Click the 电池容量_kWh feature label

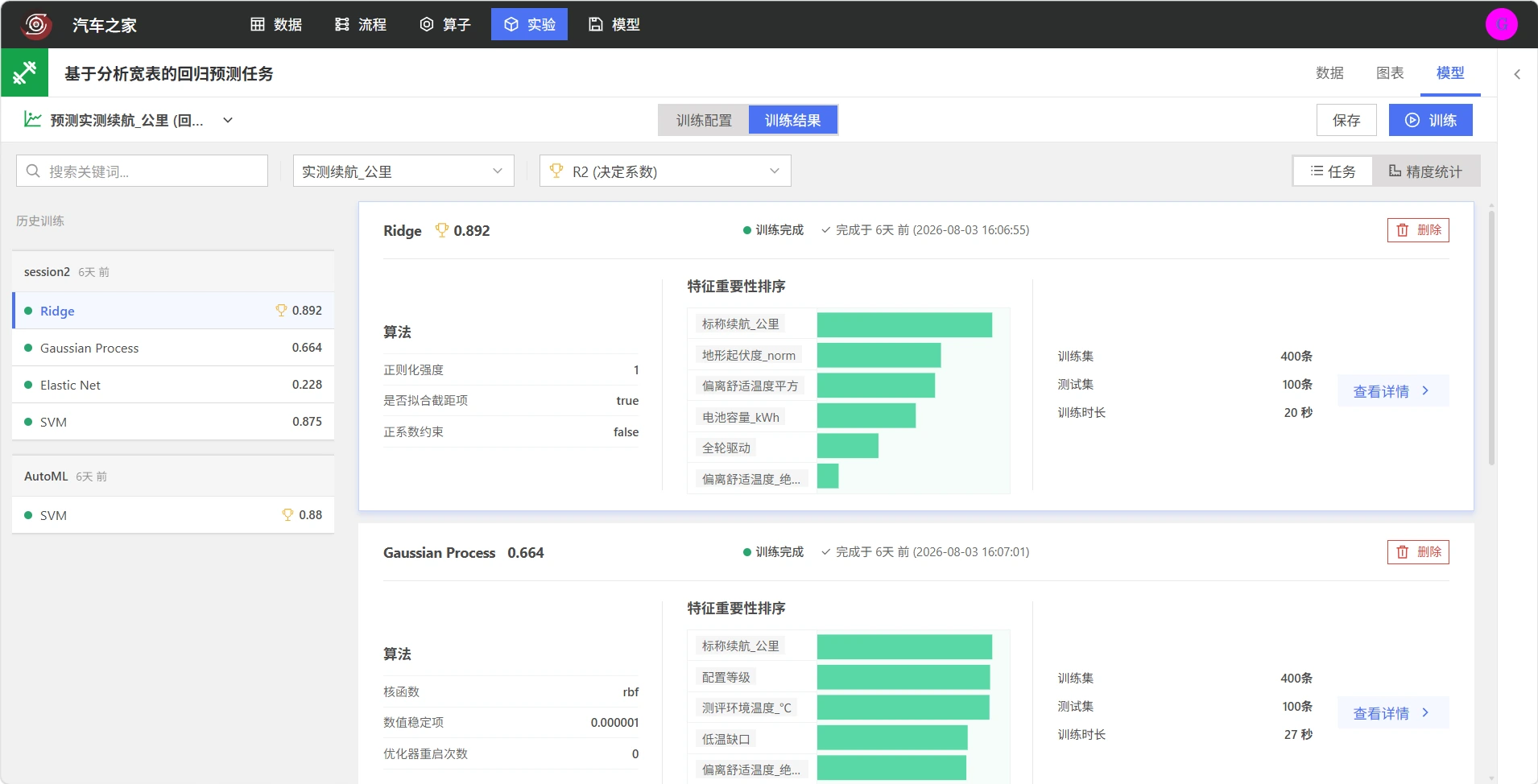(740, 417)
